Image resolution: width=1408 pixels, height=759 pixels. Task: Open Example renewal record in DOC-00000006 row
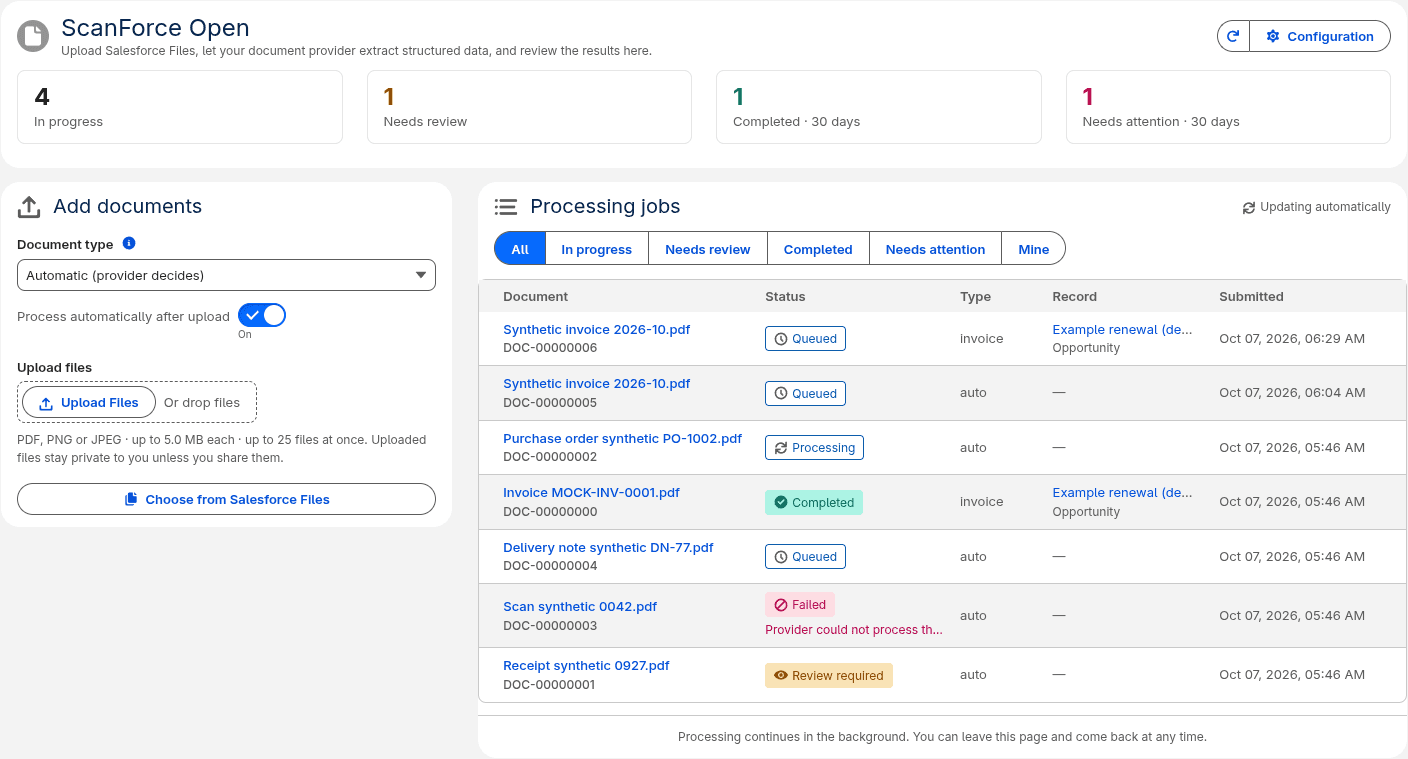pyautogui.click(x=1122, y=329)
